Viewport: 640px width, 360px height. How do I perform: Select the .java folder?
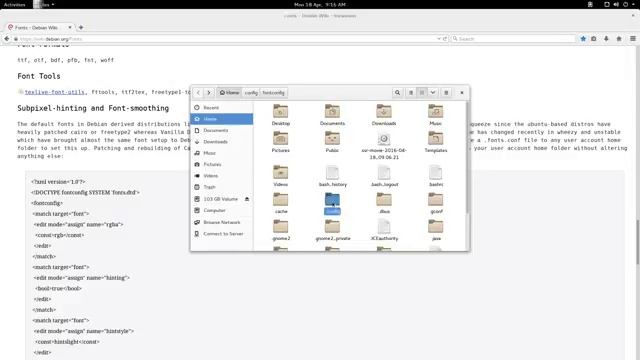click(436, 227)
